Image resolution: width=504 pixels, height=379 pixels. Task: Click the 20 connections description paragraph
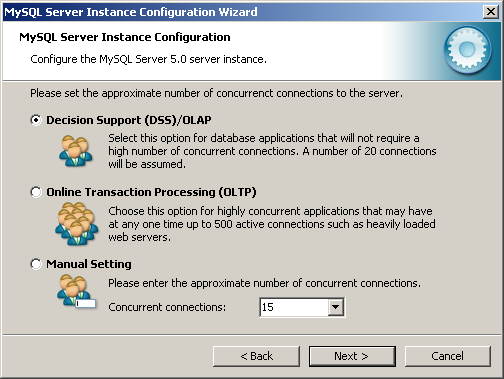(x=272, y=151)
